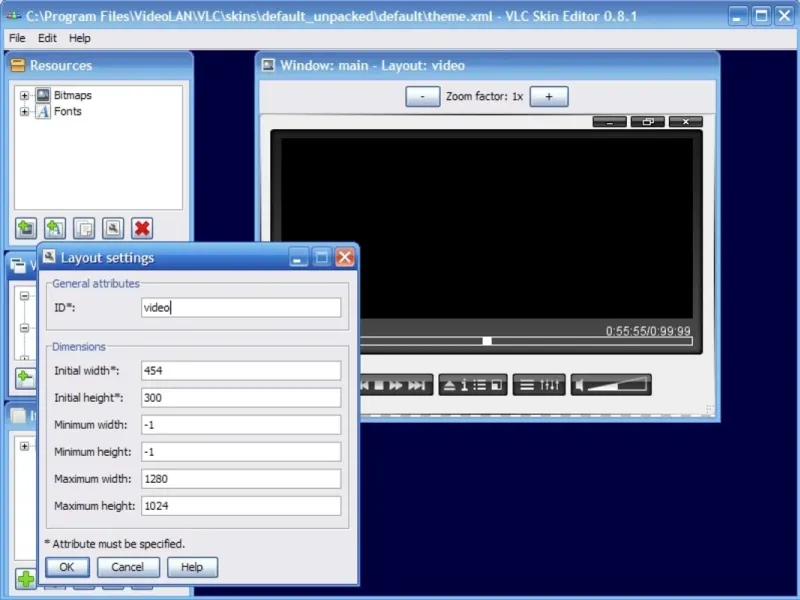
Task: Click the '* Attribute must be specified.' note
Action: click(115, 544)
